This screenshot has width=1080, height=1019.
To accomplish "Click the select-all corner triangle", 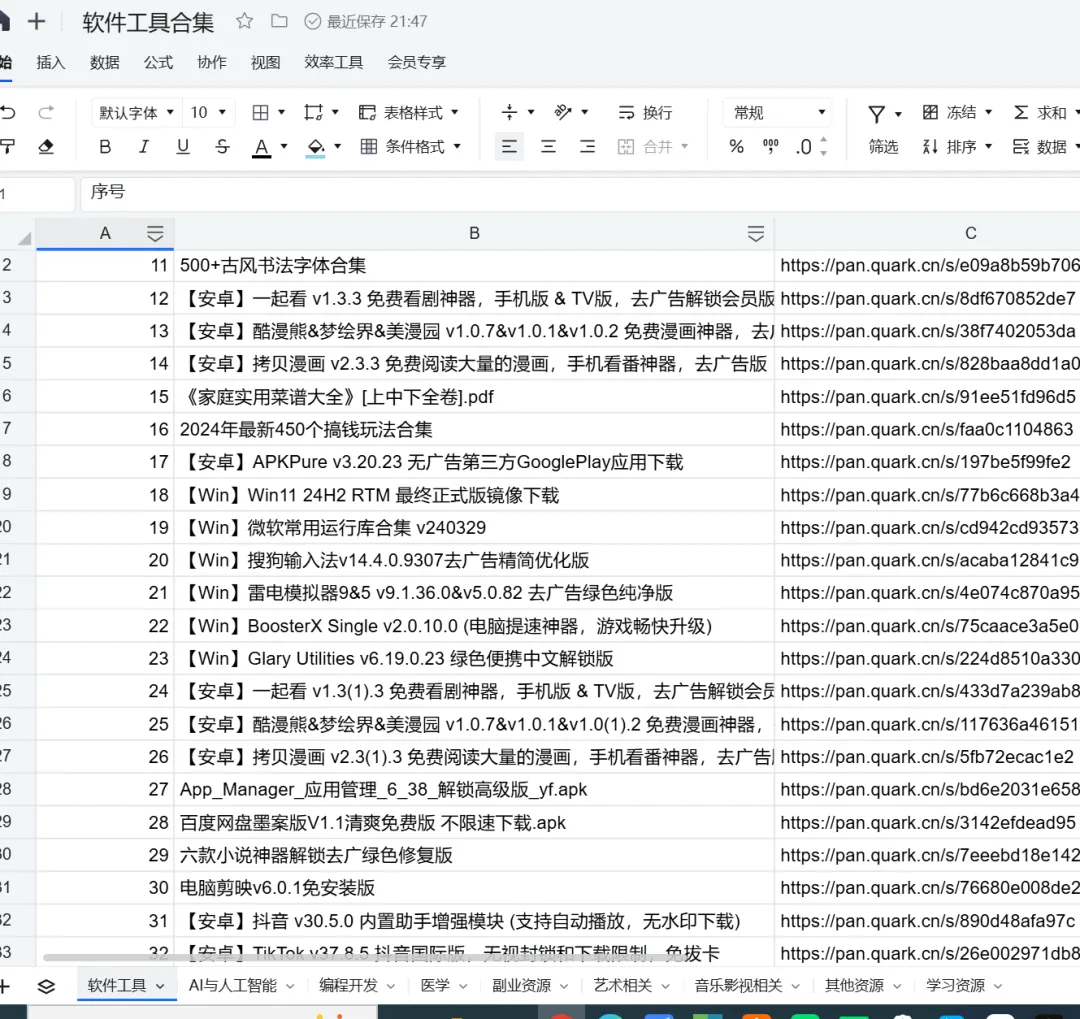I will coord(24,238).
